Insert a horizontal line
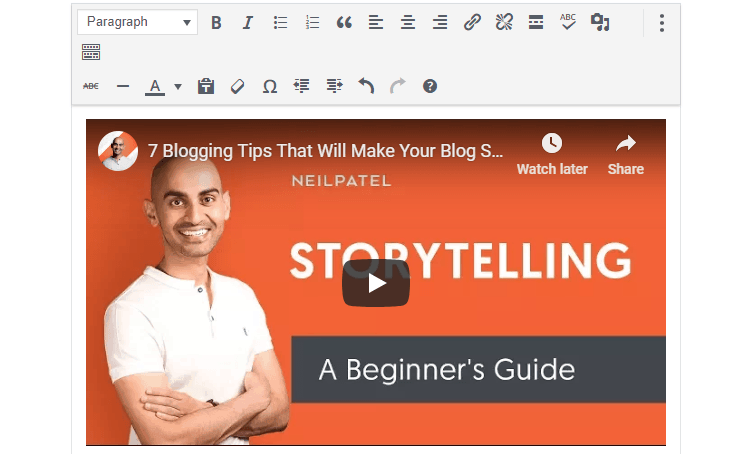 (x=123, y=86)
